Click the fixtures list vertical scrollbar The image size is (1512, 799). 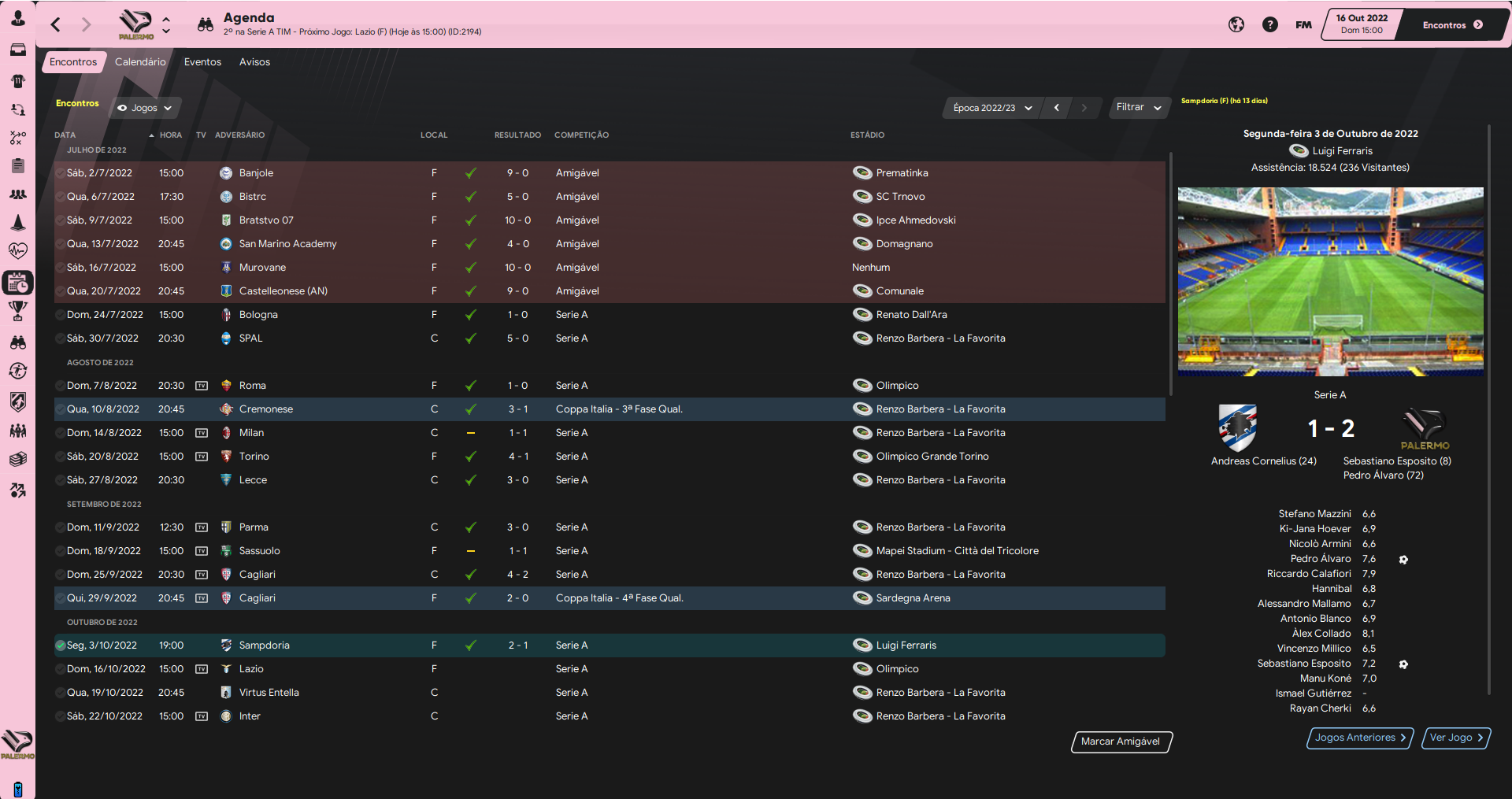point(1170,273)
